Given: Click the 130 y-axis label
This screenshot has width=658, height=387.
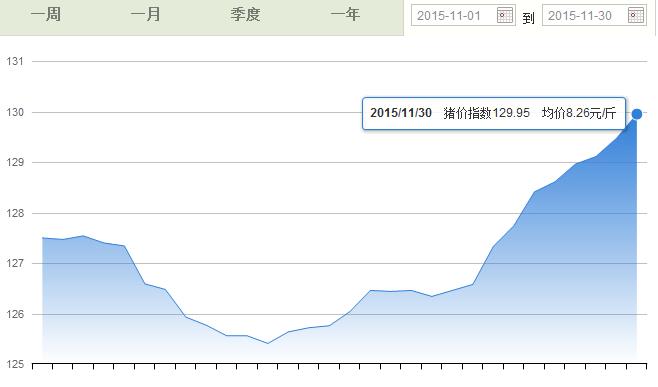Looking at the screenshot, I should pyautogui.click(x=14, y=112).
